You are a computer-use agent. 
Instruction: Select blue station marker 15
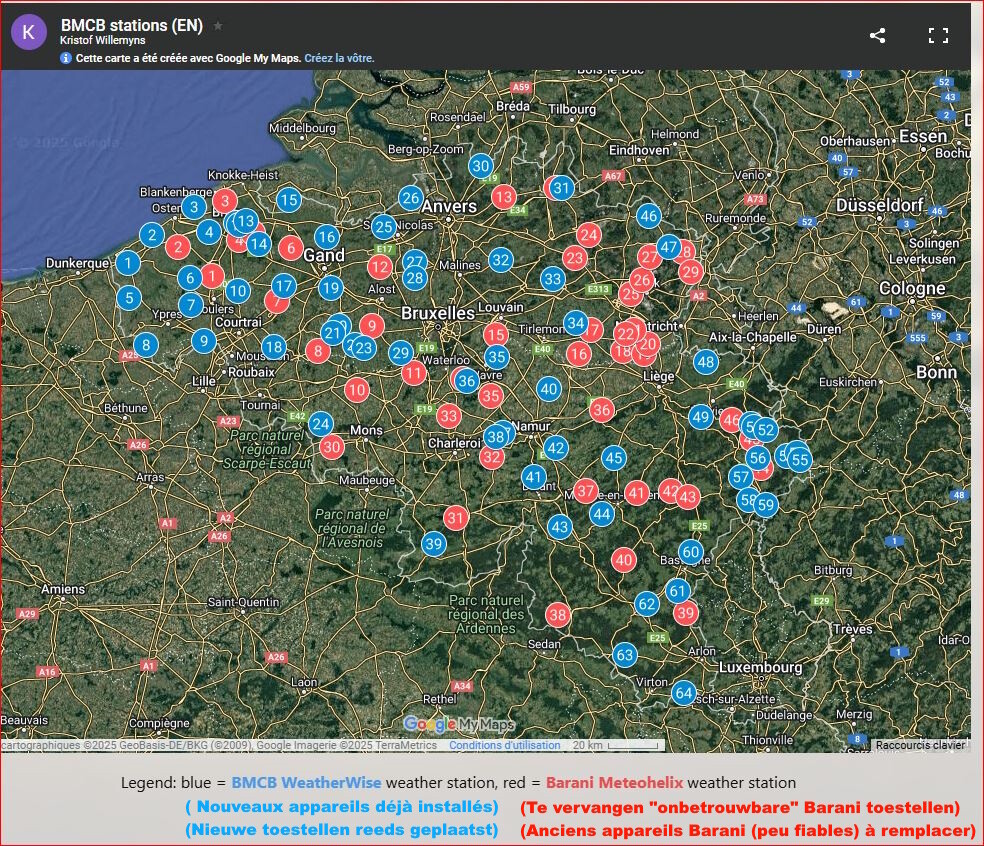(x=289, y=201)
